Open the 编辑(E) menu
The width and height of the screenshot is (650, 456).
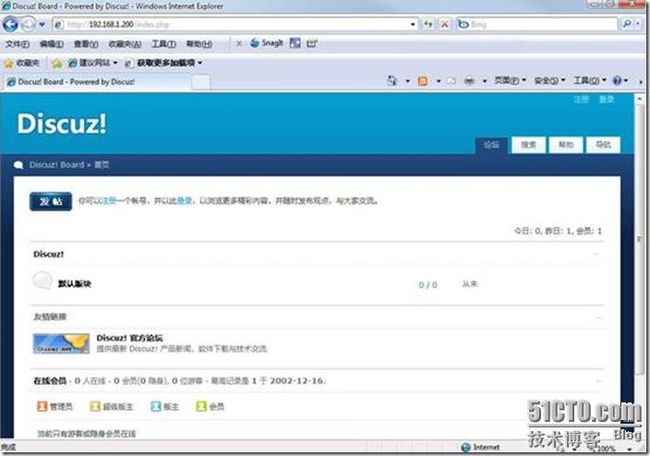(x=51, y=44)
